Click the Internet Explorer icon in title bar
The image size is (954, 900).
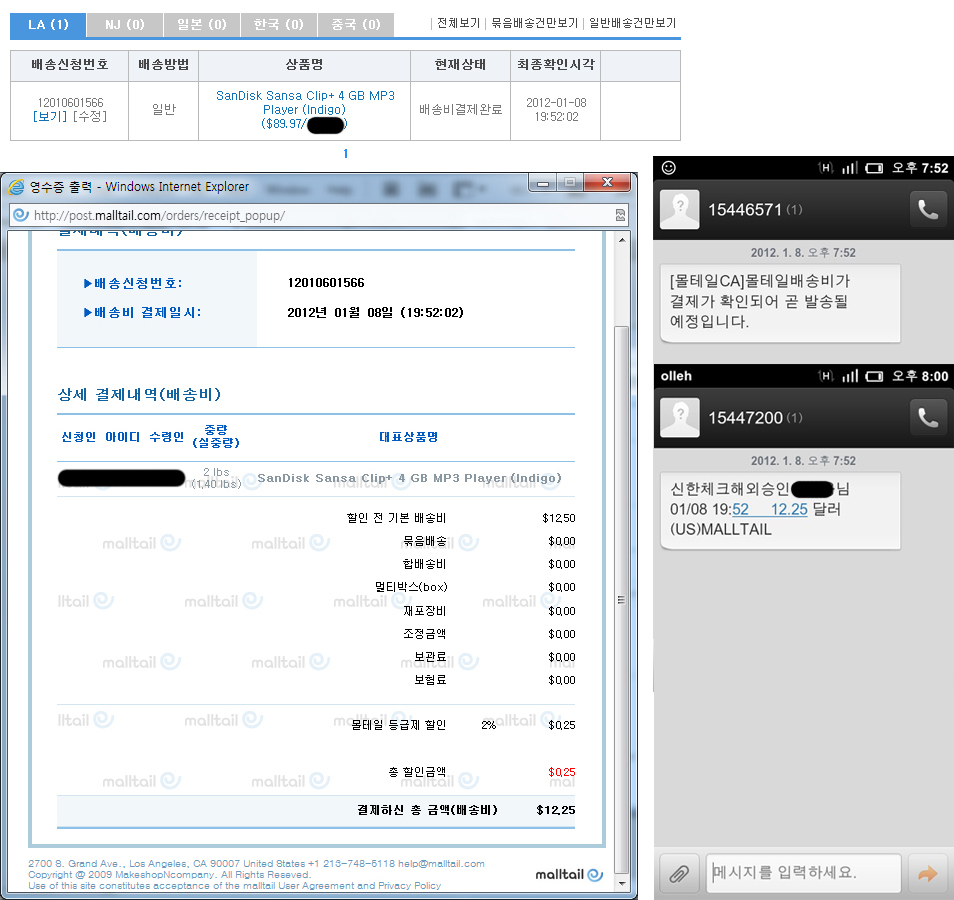point(16,187)
